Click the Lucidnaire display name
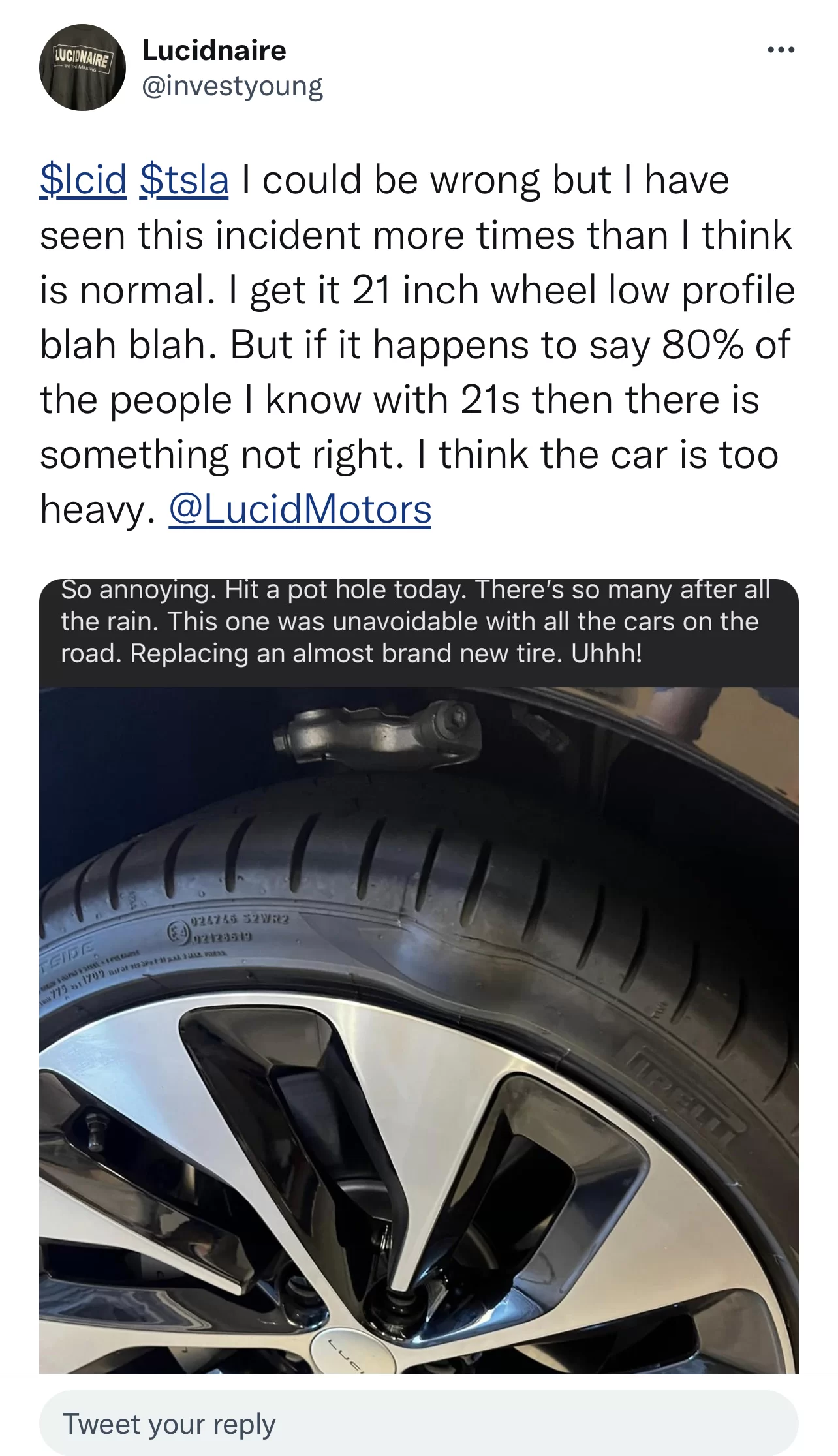The image size is (838, 1456). tap(214, 50)
